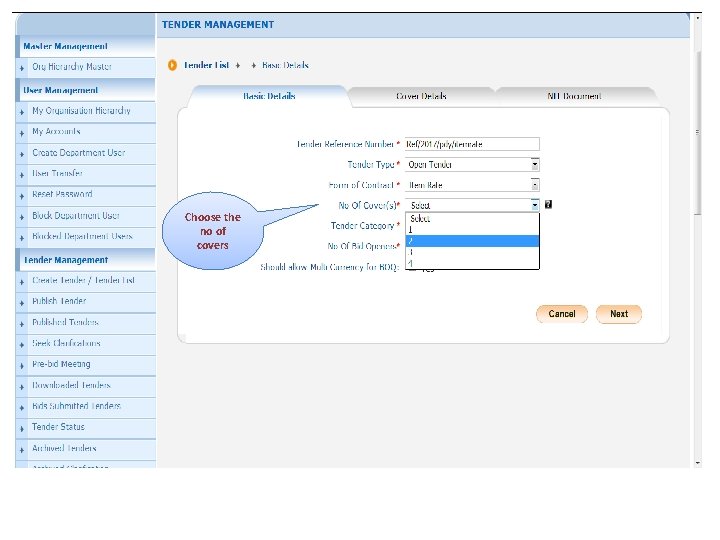Screen dimensions: 720x540
Task: Open My Accounts link
Action: point(56,131)
